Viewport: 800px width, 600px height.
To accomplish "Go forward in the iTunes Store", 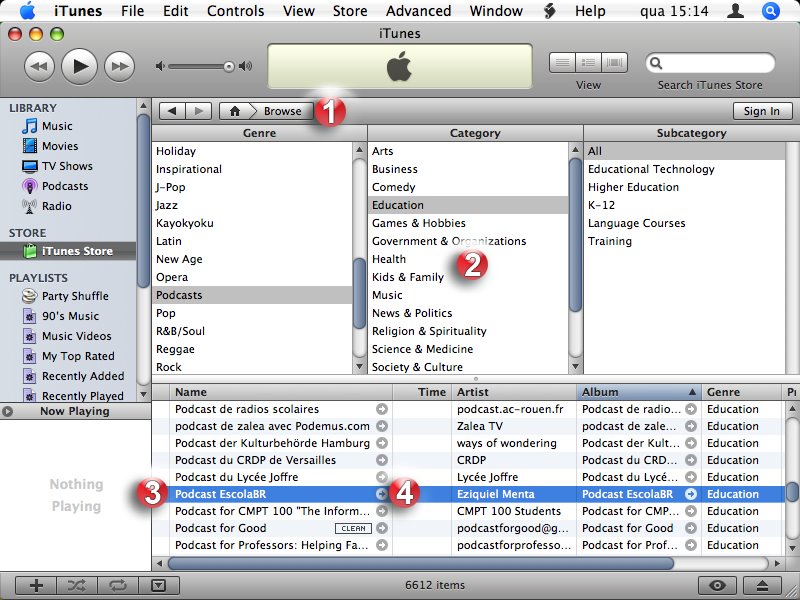I will pyautogui.click(x=198, y=111).
